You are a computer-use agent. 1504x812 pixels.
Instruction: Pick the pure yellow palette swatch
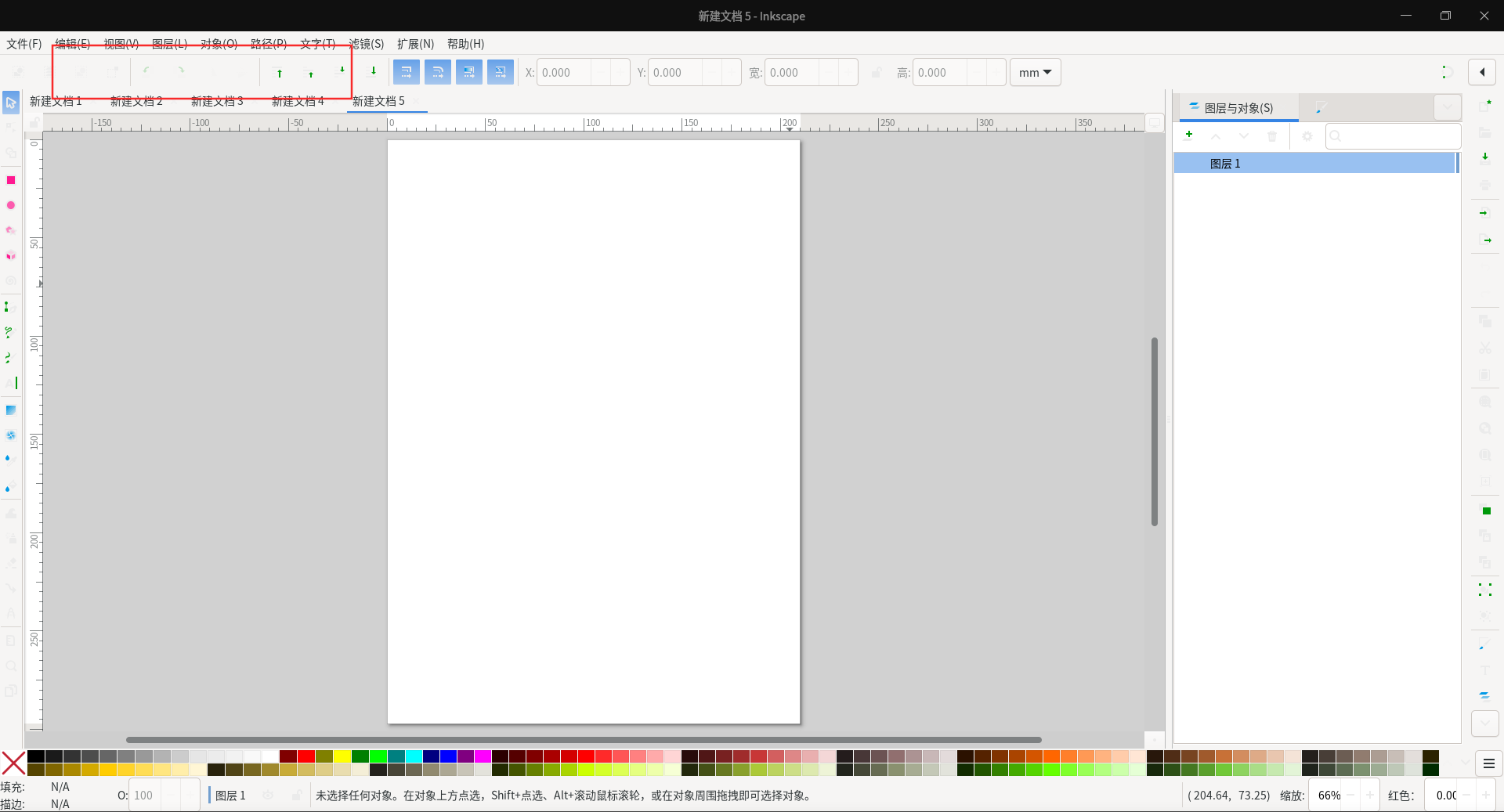point(342,756)
